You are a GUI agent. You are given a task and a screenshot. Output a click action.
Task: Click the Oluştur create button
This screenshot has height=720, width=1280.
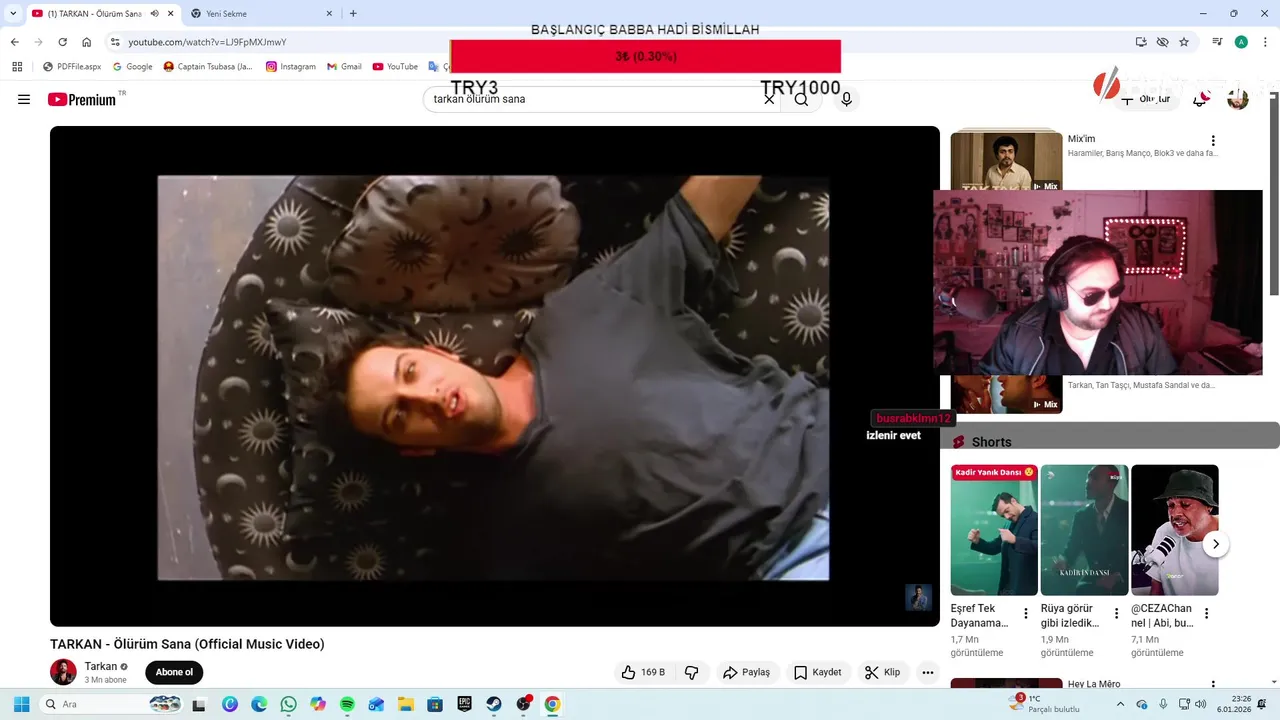1146,99
